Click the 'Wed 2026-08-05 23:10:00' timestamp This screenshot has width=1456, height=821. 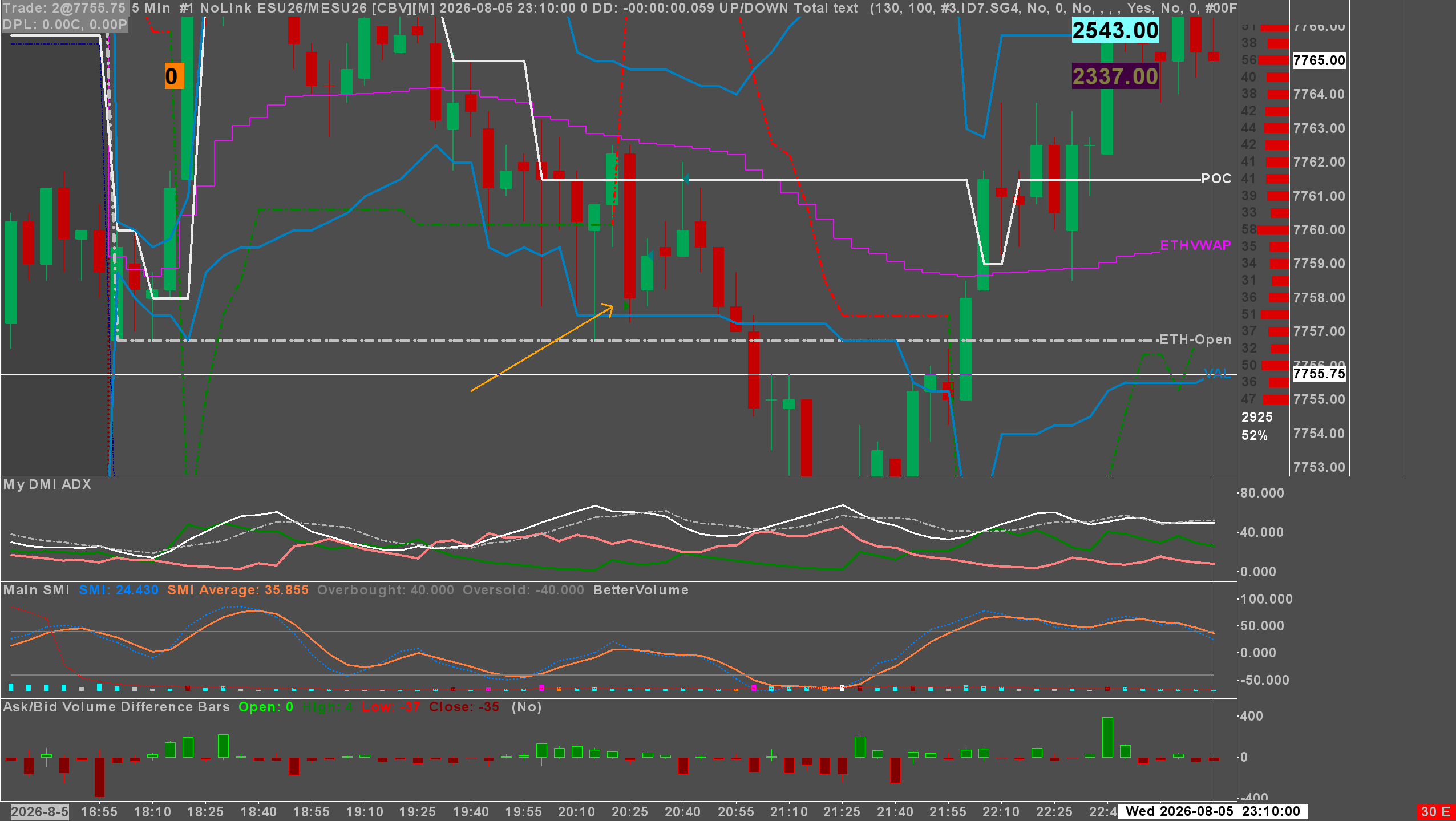pyautogui.click(x=1212, y=811)
